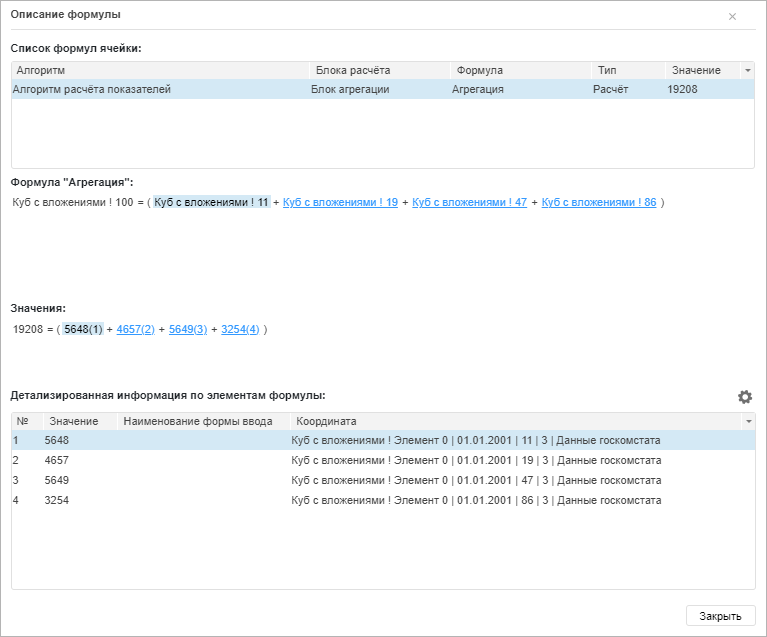
Task: Click value link 3254(4)
Action: 239,329
